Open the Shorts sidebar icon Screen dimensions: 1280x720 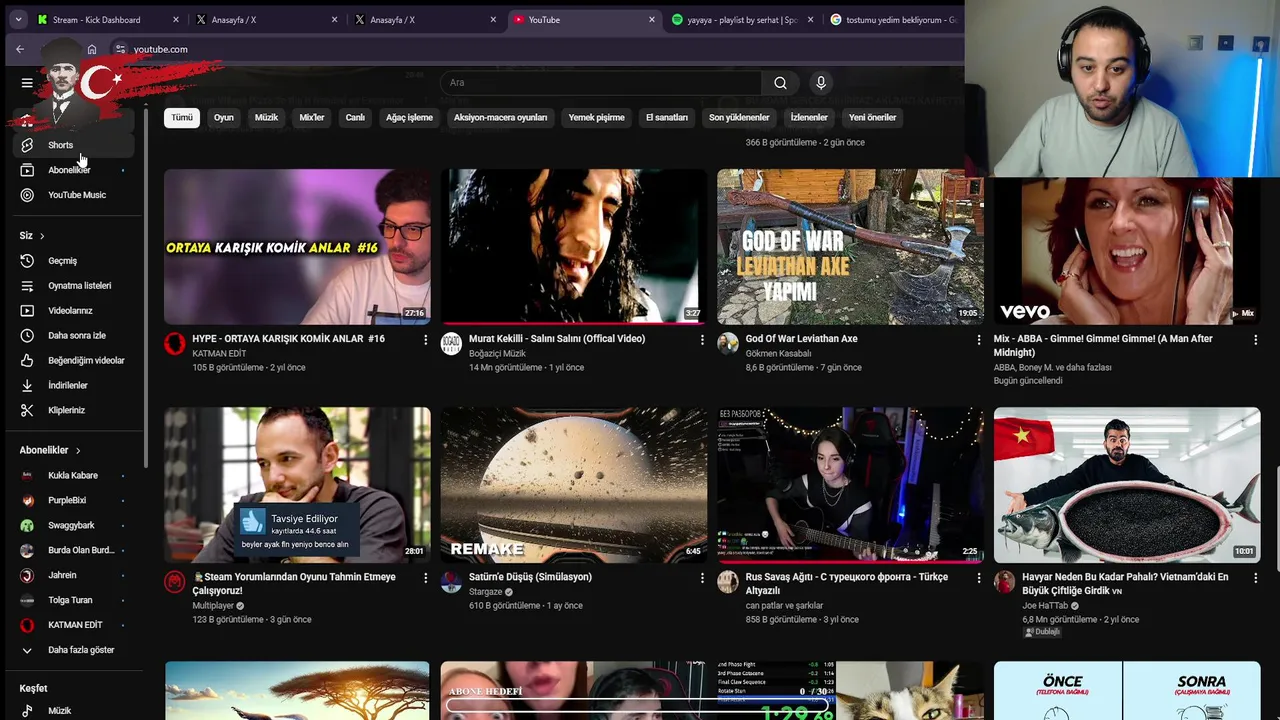27,145
